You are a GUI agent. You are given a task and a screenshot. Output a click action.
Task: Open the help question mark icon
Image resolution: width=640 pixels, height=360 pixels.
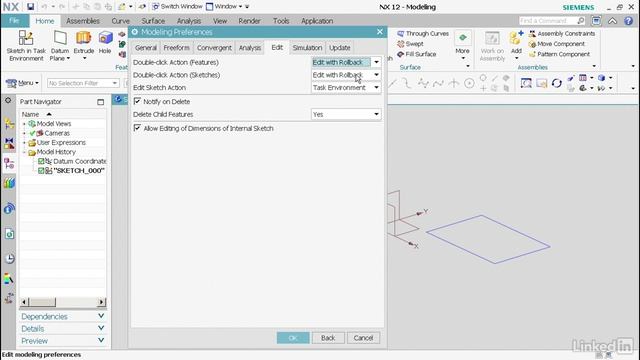pos(629,21)
